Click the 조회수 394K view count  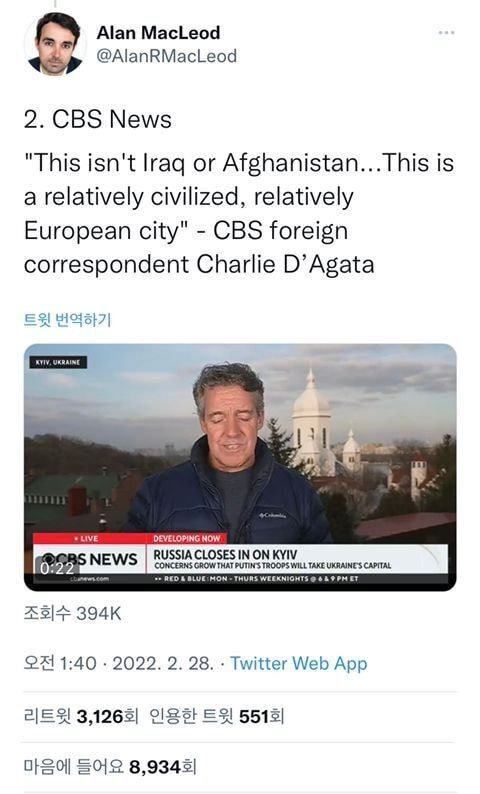(x=72, y=614)
